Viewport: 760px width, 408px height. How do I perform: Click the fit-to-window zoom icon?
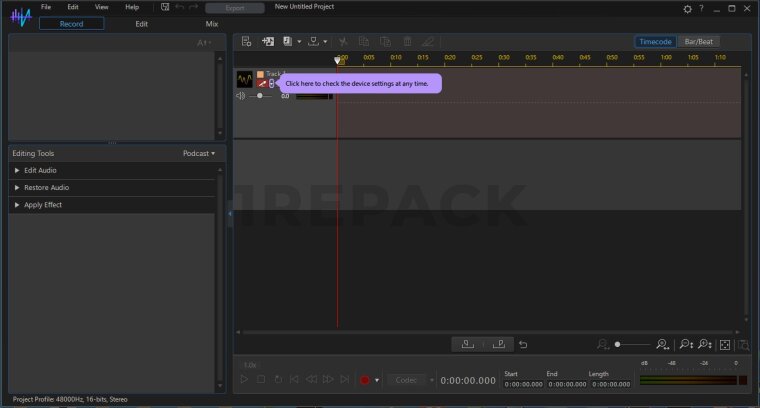(725, 344)
